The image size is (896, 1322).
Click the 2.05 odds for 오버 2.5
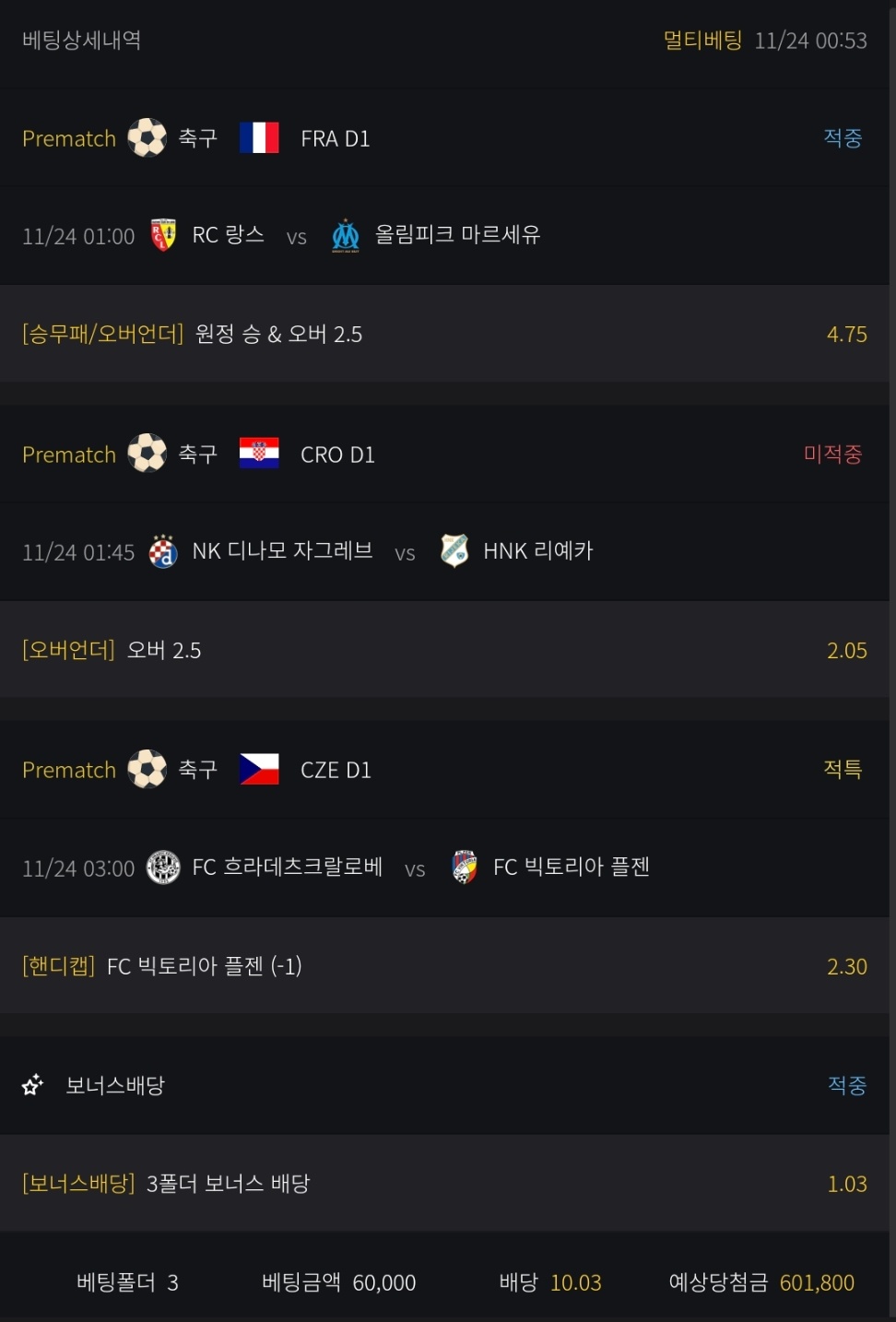[846, 650]
